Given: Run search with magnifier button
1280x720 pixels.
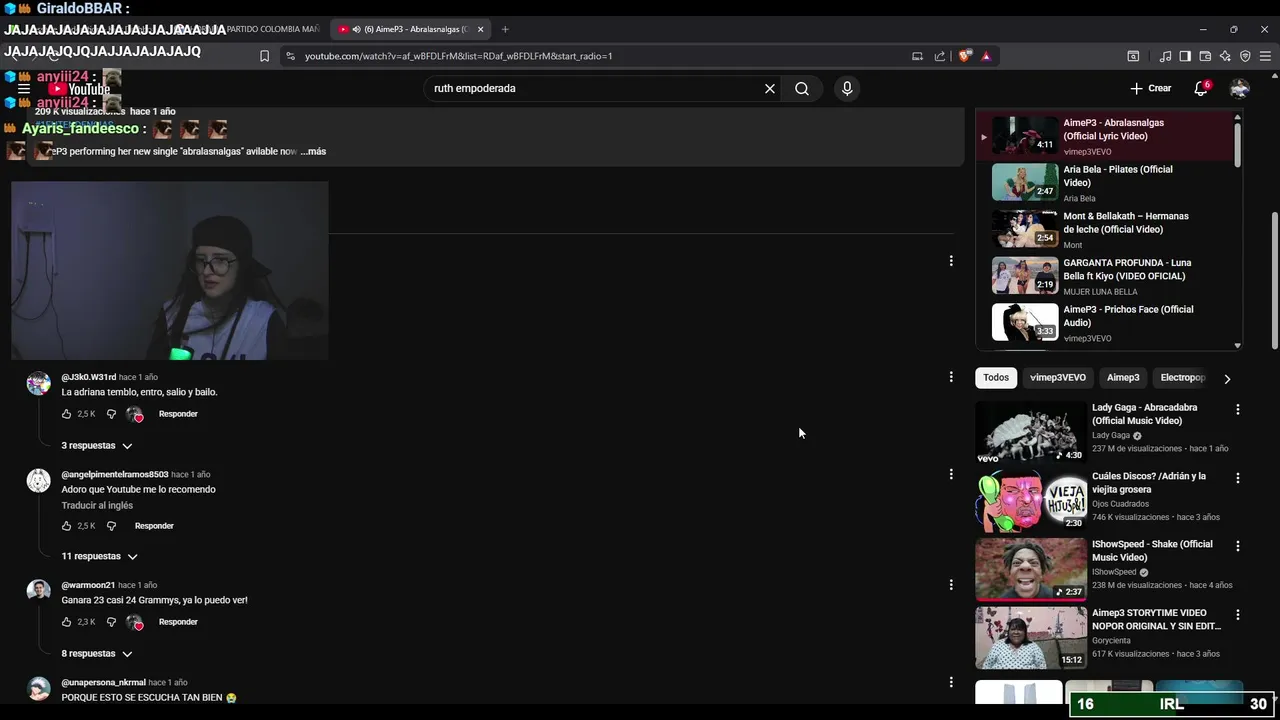Looking at the screenshot, I should click(x=802, y=89).
